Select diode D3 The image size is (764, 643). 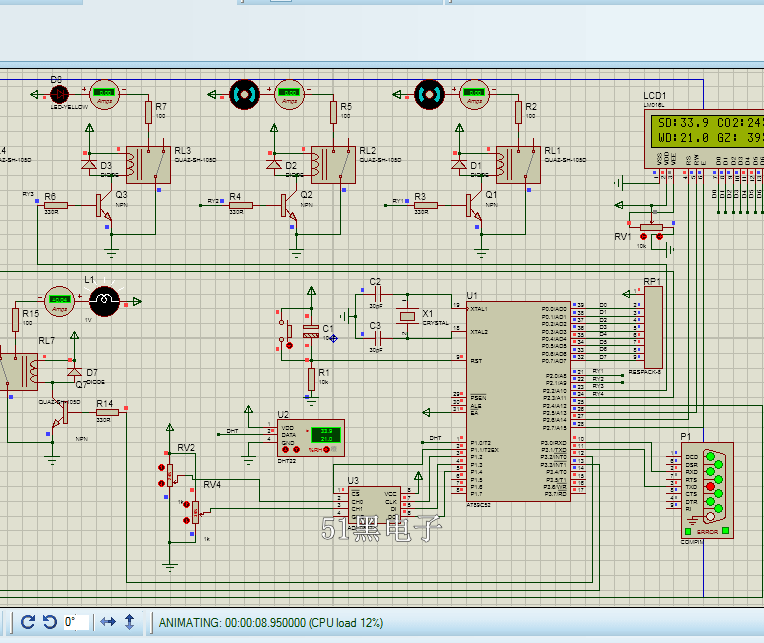coord(89,163)
